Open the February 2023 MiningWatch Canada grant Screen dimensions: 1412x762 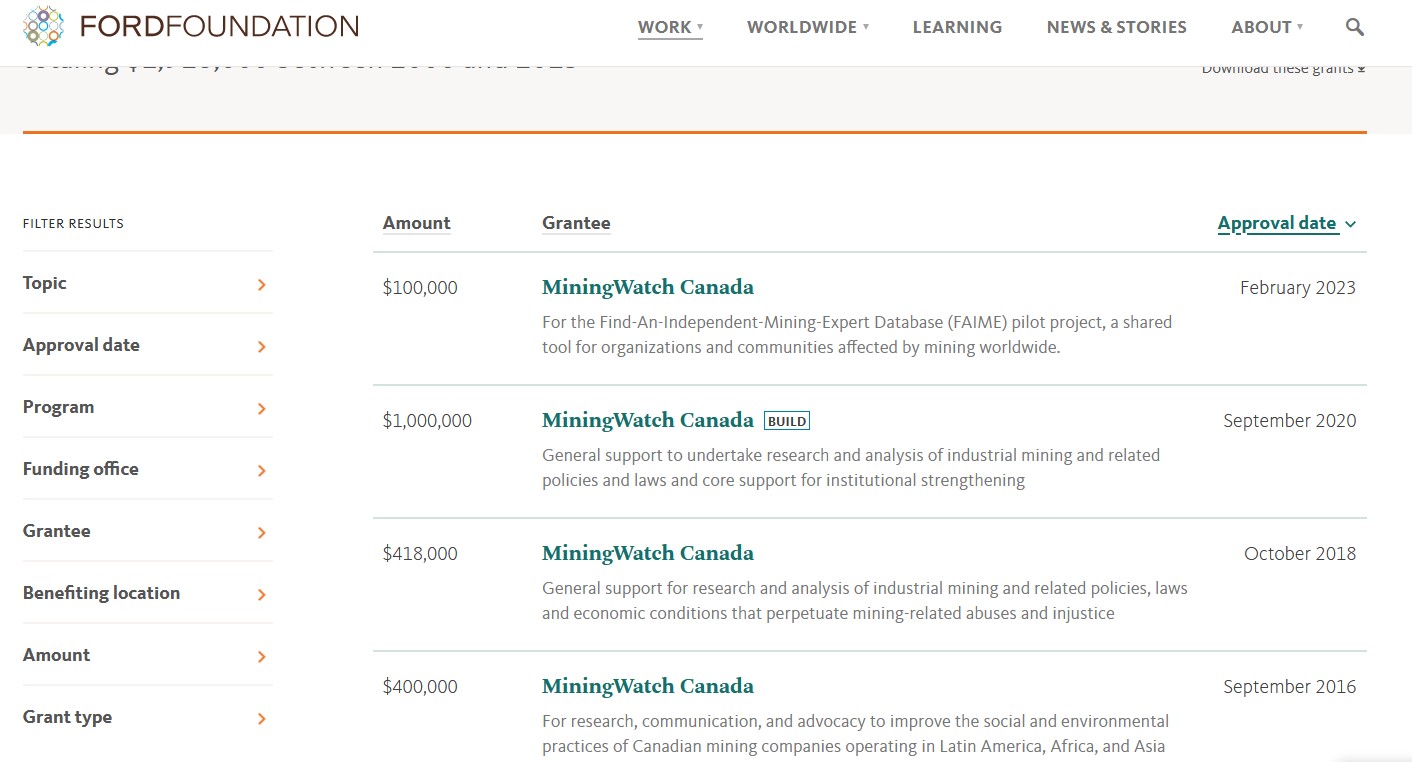647,288
